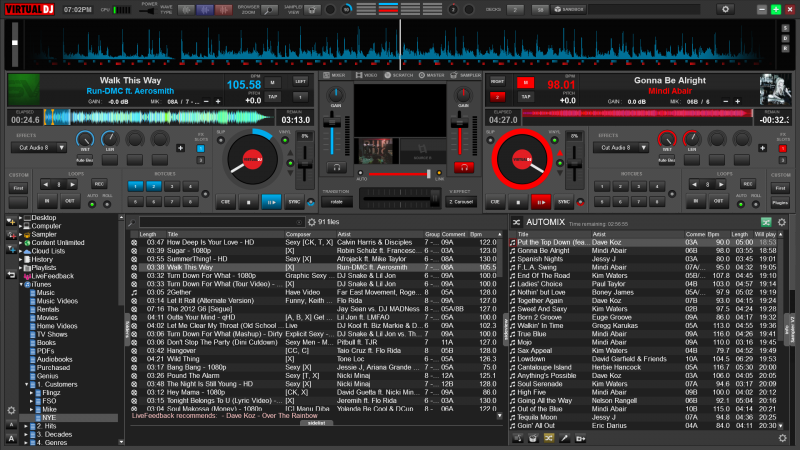Image resolution: width=800 pixels, height=450 pixels.
Task: Expand the Flingz subfolder
Action: [x=32, y=393]
